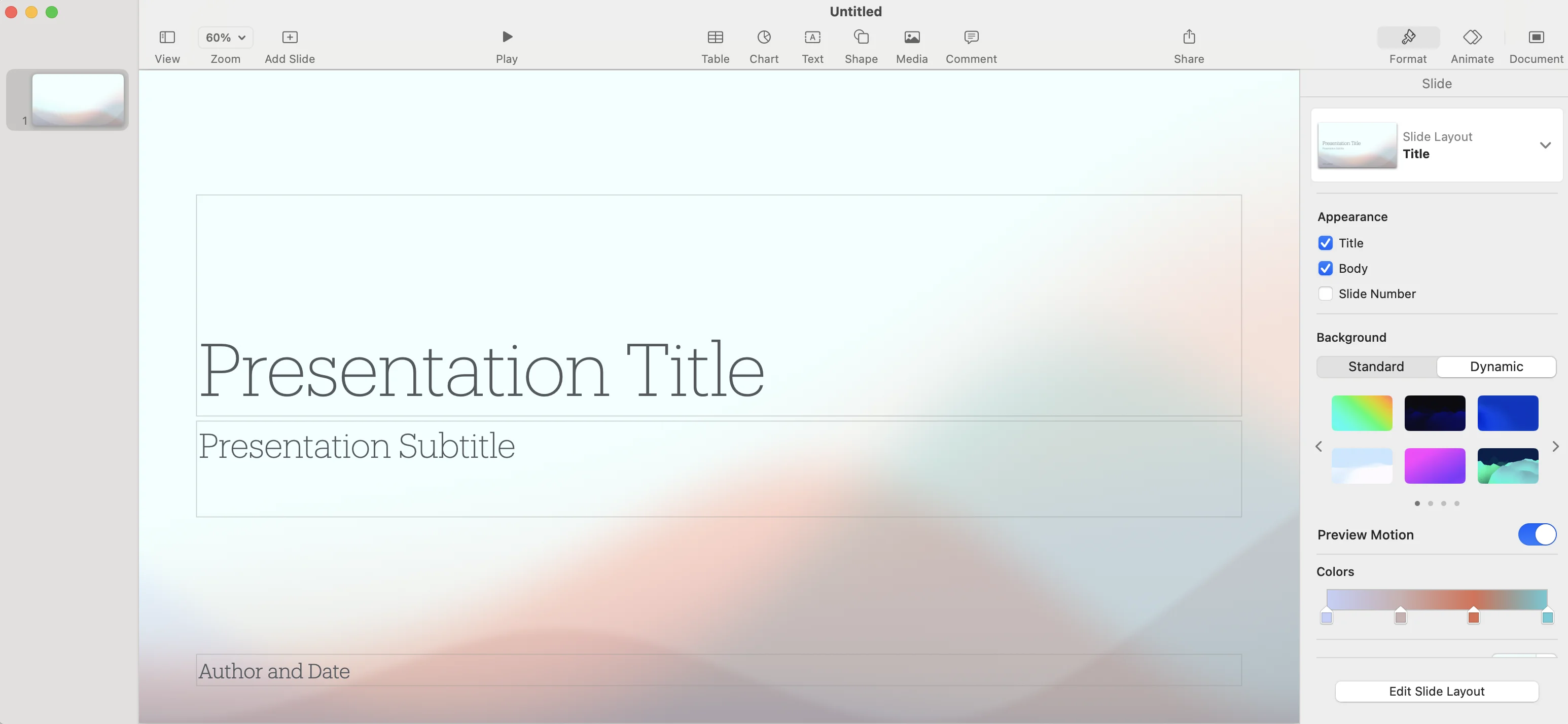Turn off the Preview Motion switch
The width and height of the screenshot is (1568, 724).
(1537, 535)
